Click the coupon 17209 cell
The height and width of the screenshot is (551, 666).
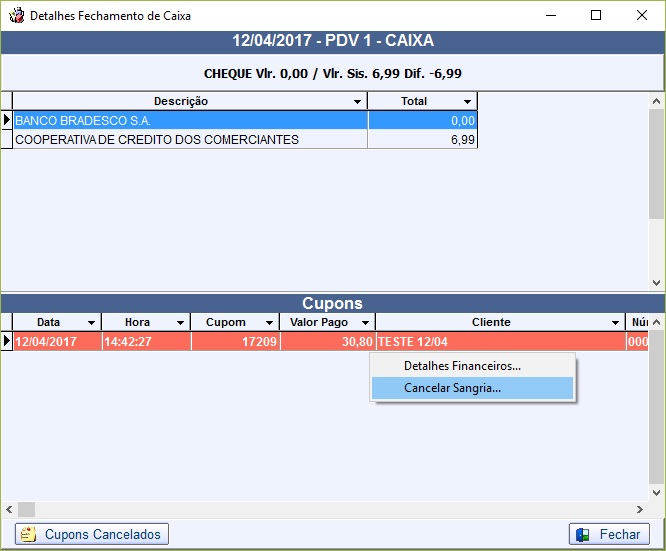coord(235,342)
